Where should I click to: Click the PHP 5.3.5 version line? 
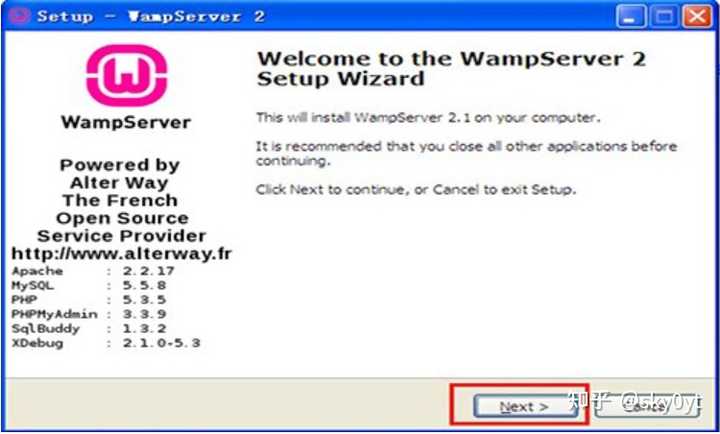(89, 300)
